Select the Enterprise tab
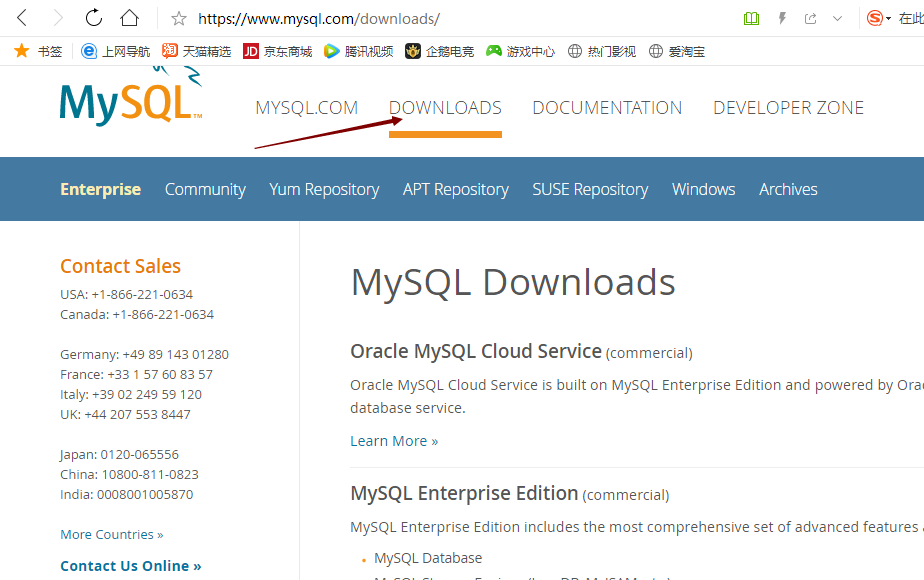This screenshot has height=580, width=924. click(x=100, y=189)
